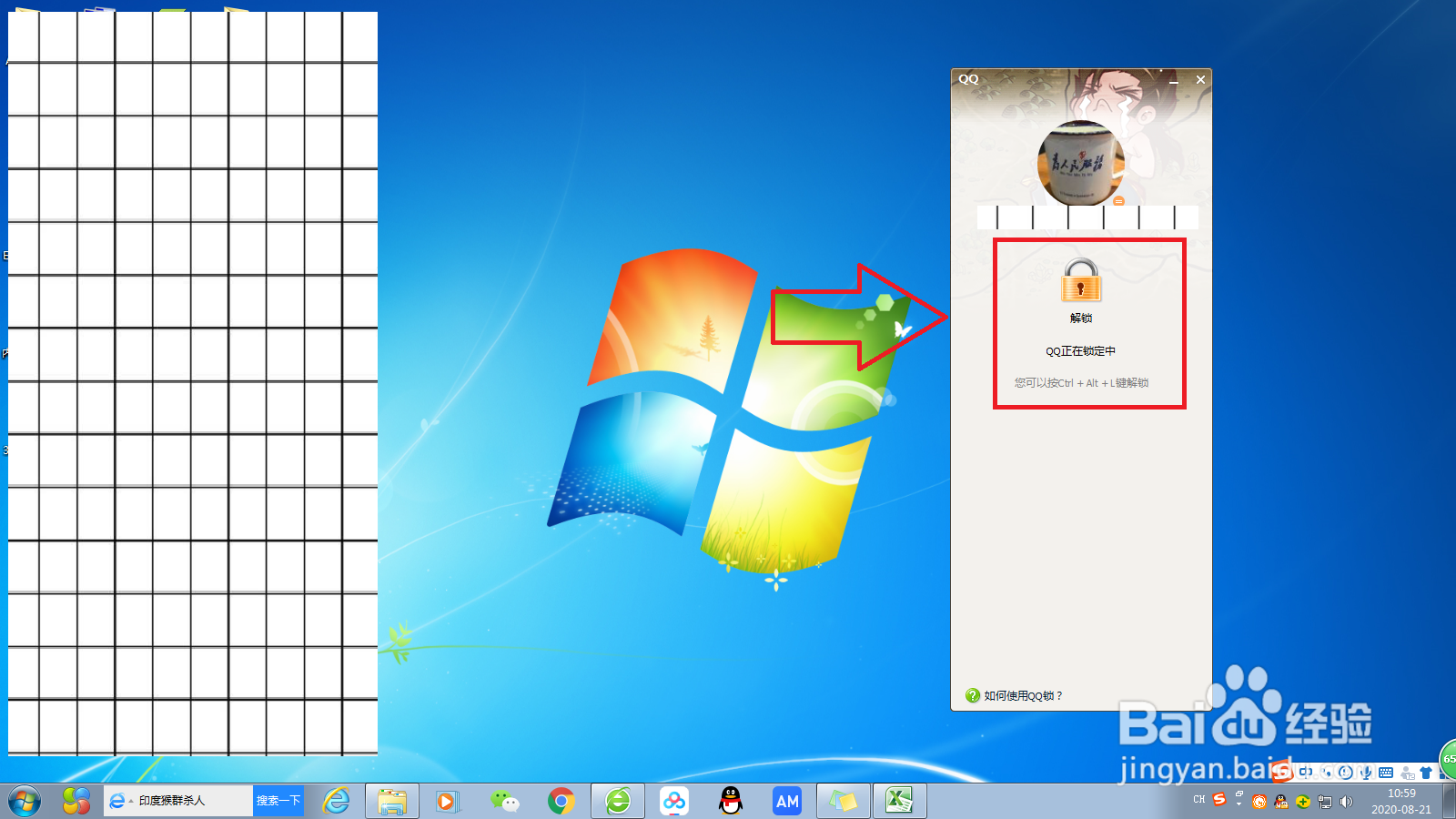Click the clock showing 10:59
Image resolution: width=1456 pixels, height=819 pixels.
1401,793
